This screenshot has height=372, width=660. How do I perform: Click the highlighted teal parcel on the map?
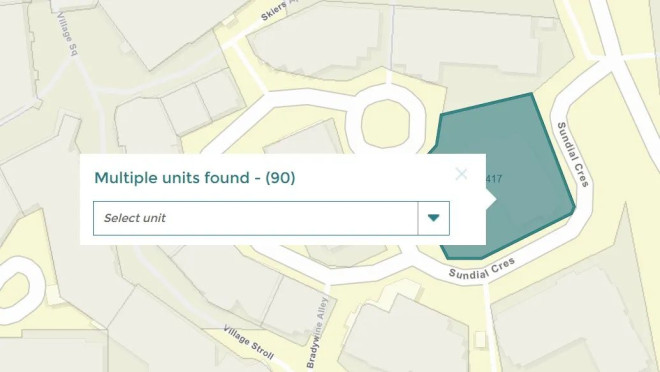[528, 168]
